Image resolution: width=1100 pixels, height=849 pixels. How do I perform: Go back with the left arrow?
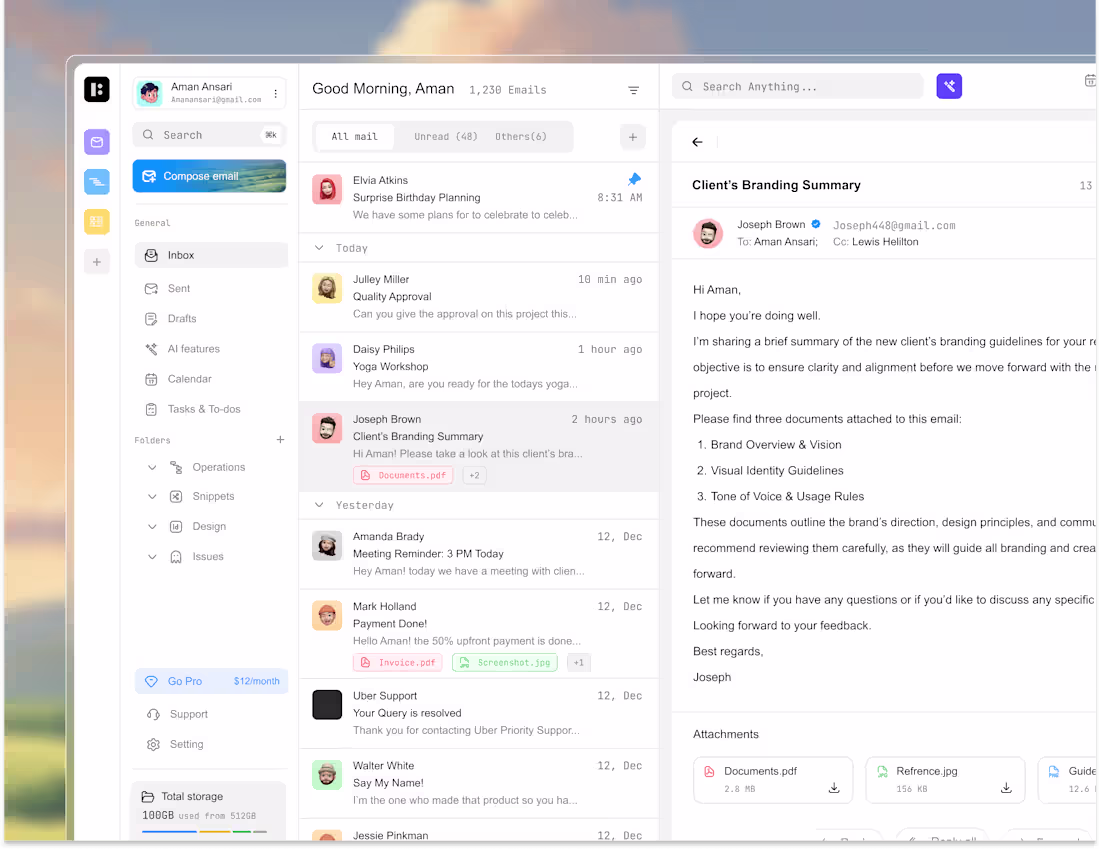[x=697, y=142]
